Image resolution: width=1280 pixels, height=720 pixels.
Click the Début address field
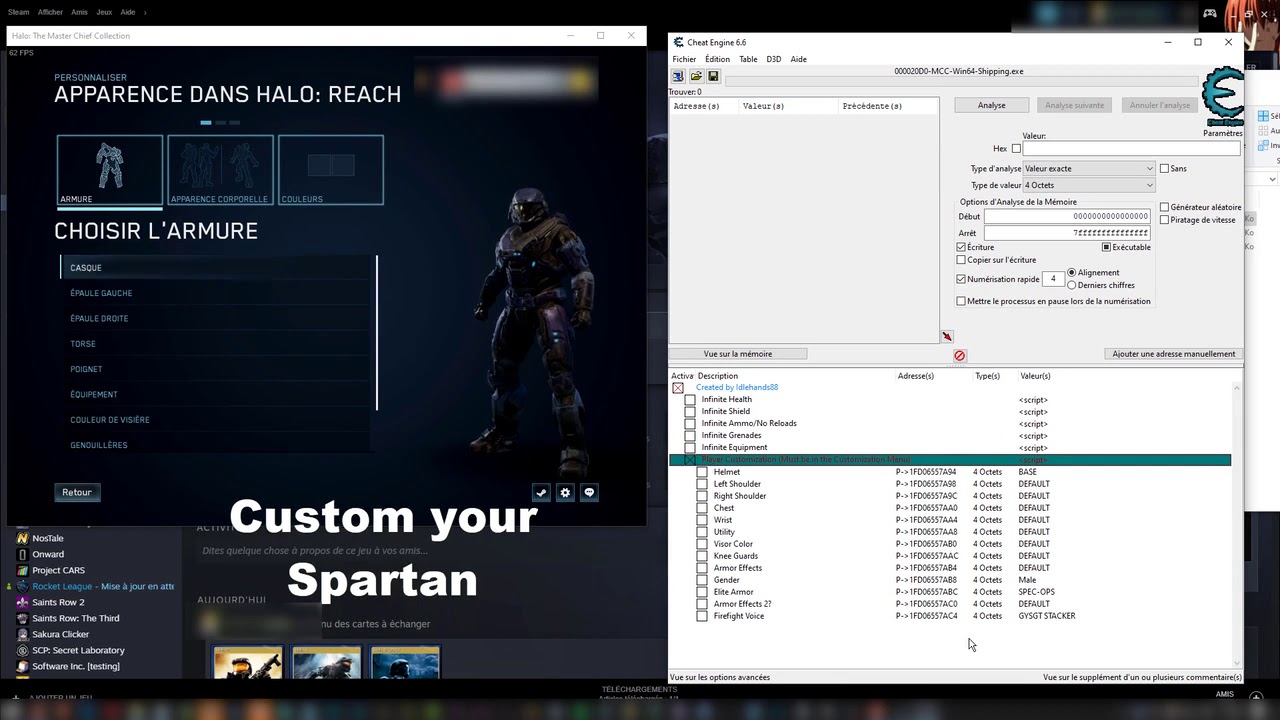(x=1067, y=217)
